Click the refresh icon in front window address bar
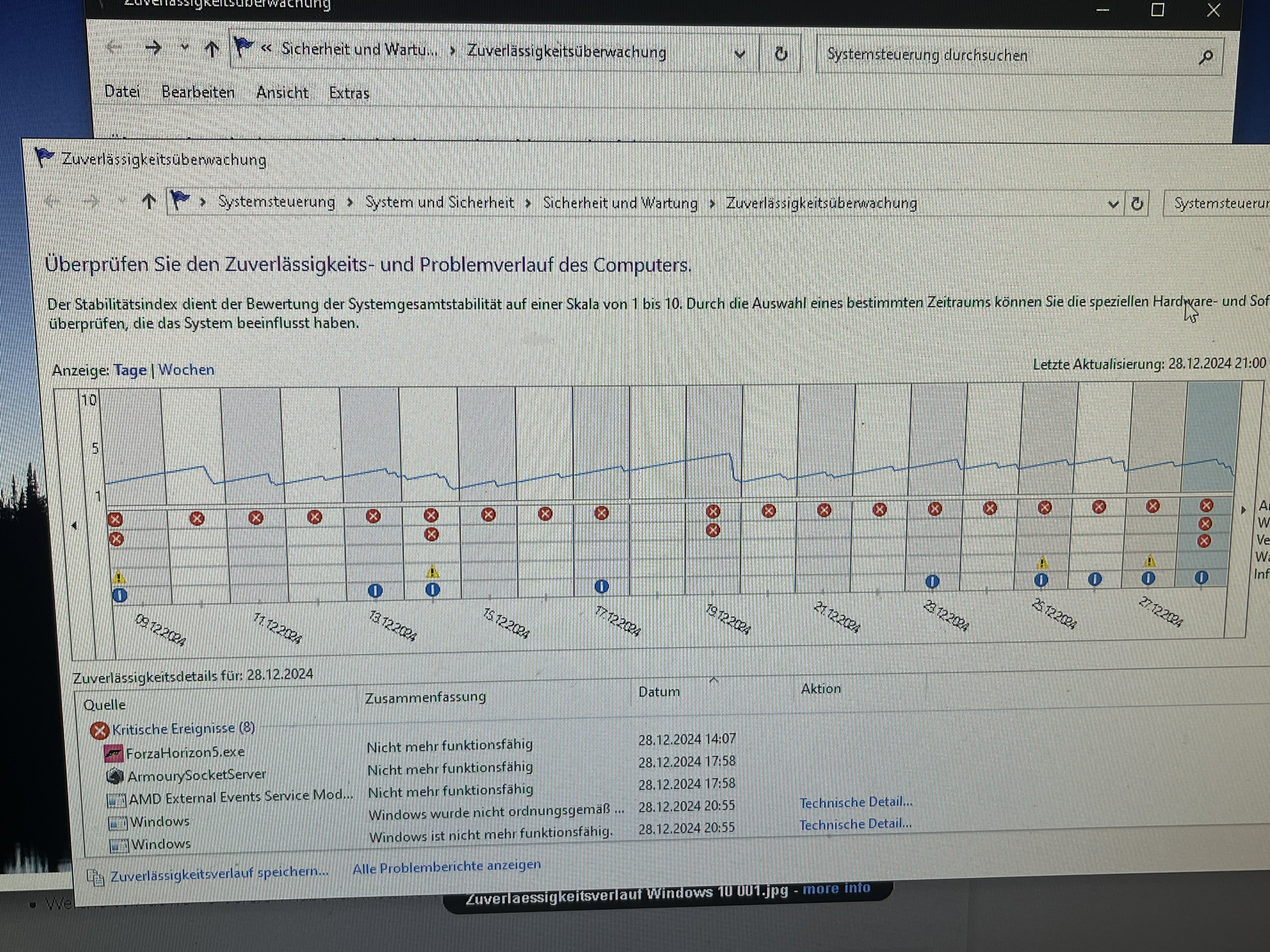Viewport: 1270px width, 952px height. [x=1137, y=204]
